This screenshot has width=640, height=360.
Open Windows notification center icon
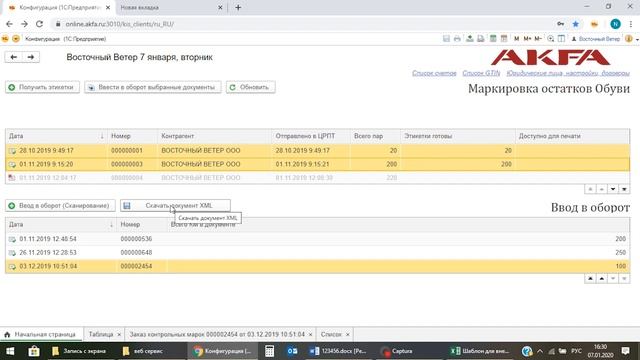click(625, 351)
